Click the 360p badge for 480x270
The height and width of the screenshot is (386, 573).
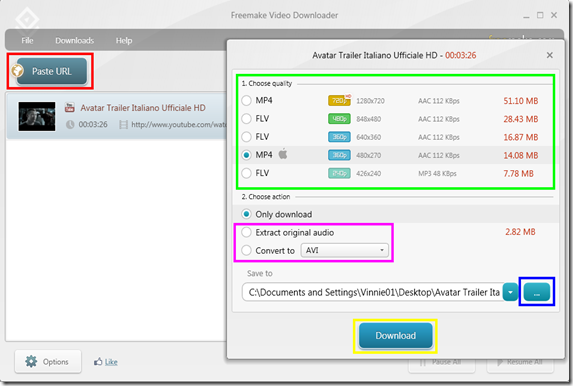339,155
